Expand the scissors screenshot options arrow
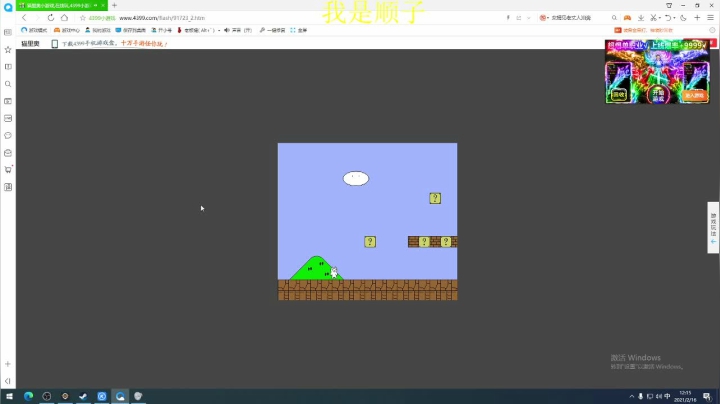Image resolution: width=720 pixels, height=404 pixels. point(660,18)
